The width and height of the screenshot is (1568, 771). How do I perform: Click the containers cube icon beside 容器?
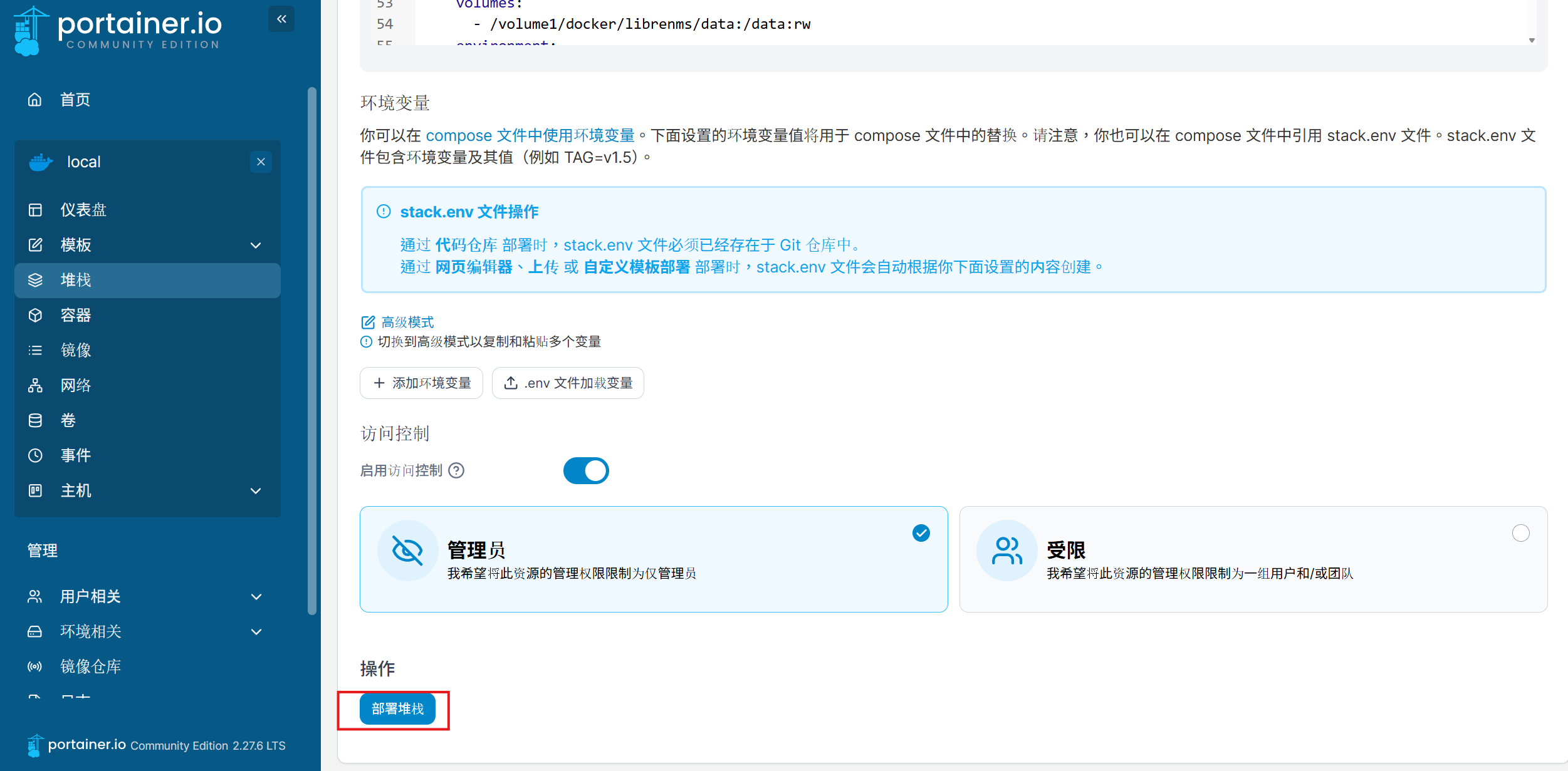pyautogui.click(x=35, y=315)
